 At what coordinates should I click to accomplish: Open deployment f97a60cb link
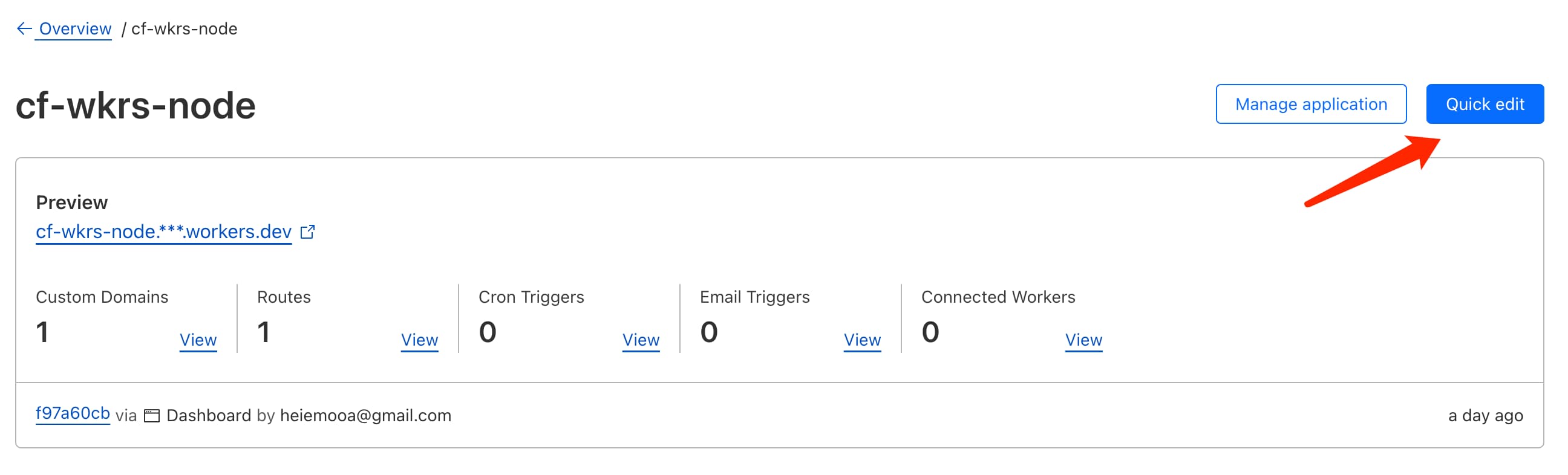[73, 413]
